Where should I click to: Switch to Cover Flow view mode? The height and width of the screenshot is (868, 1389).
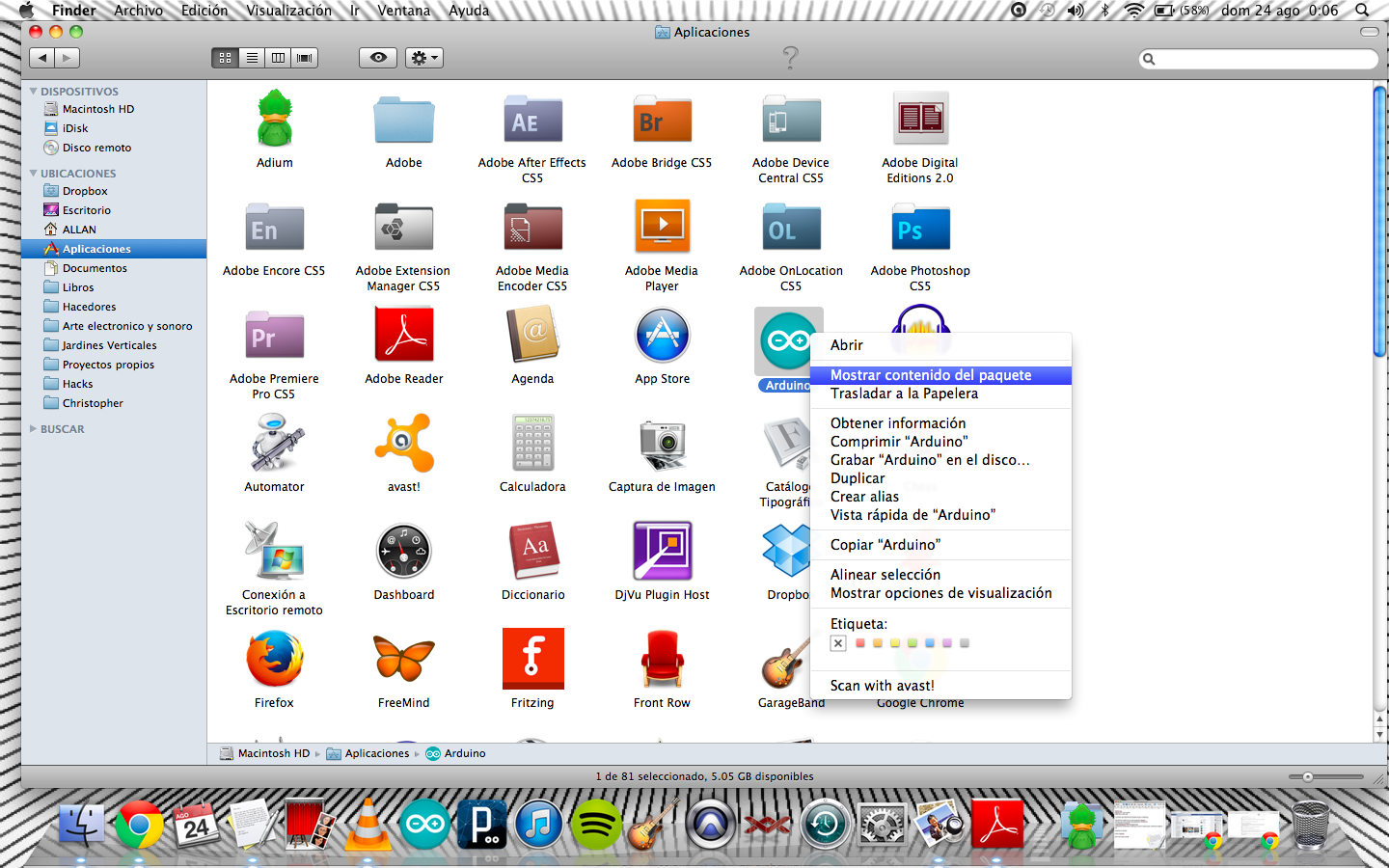coord(305,58)
